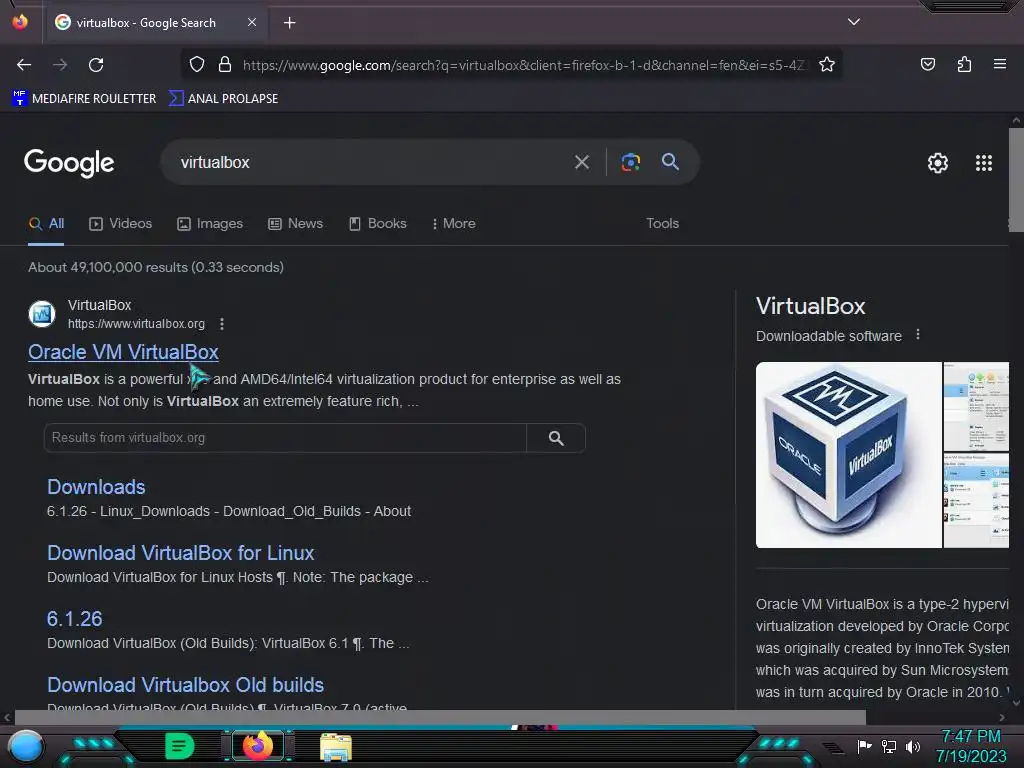
Task: Open the Firefox hamburger menu
Action: pos(999,64)
